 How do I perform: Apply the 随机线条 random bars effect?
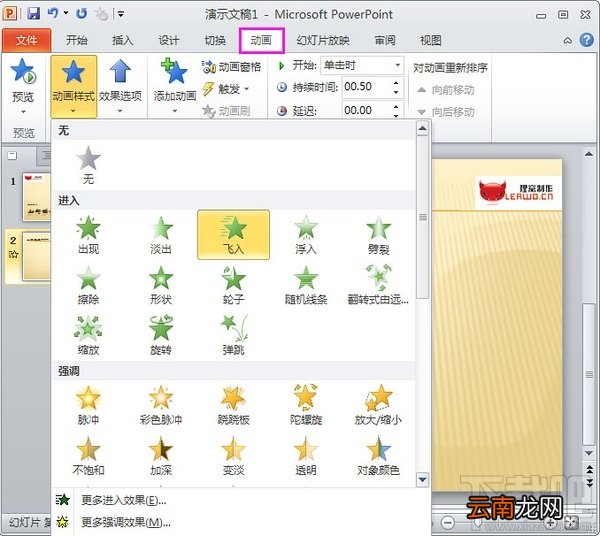coord(306,285)
